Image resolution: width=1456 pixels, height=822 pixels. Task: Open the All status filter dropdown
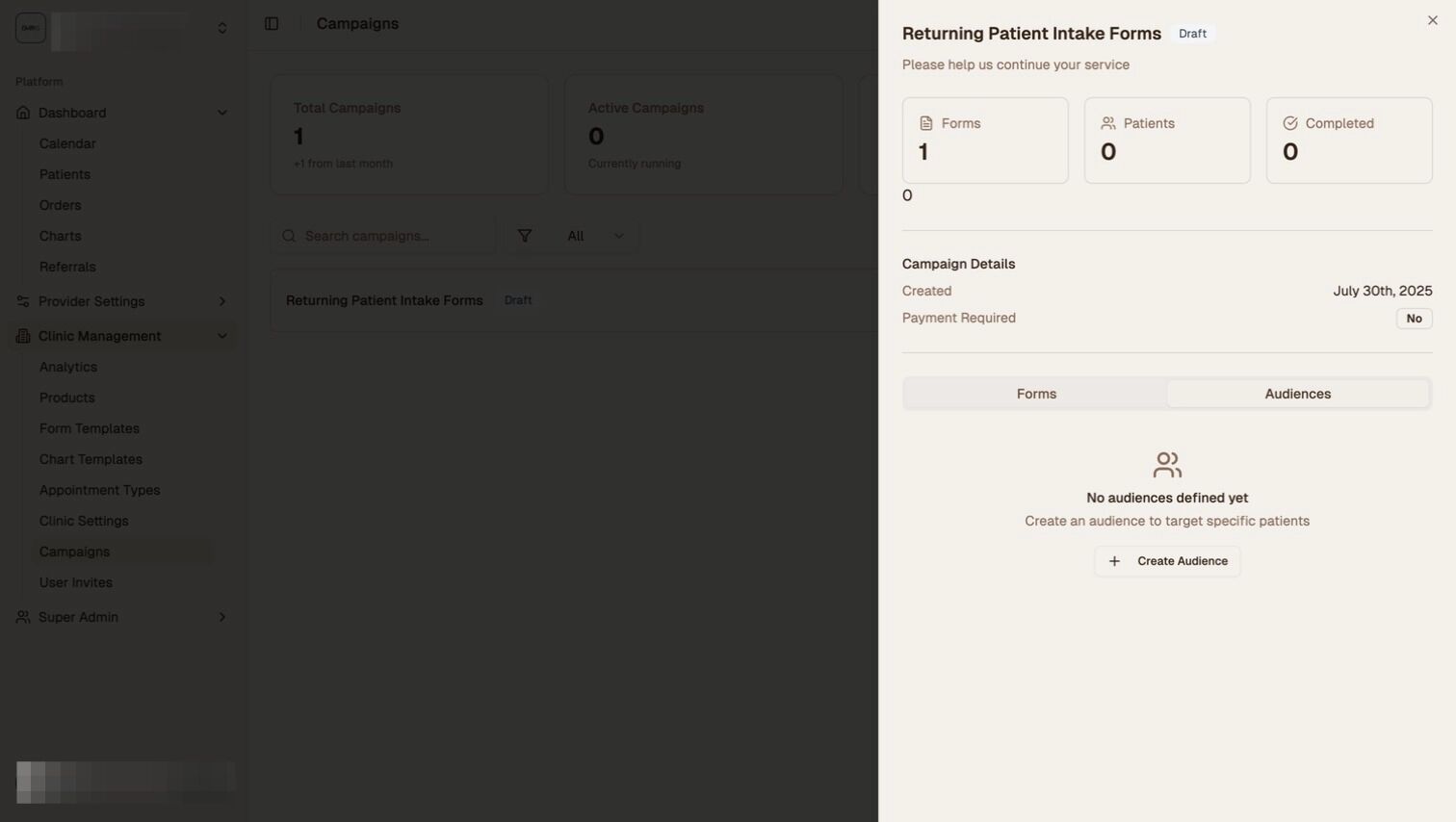(x=595, y=236)
